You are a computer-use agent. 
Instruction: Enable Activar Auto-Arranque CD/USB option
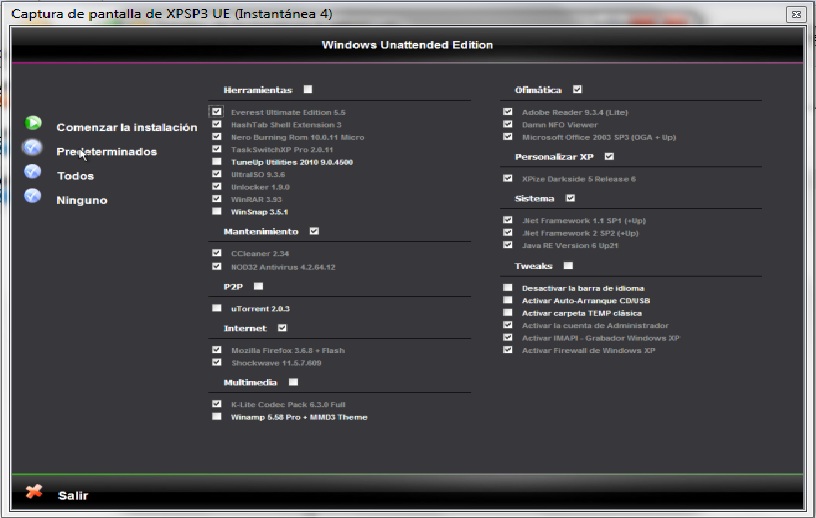click(508, 300)
